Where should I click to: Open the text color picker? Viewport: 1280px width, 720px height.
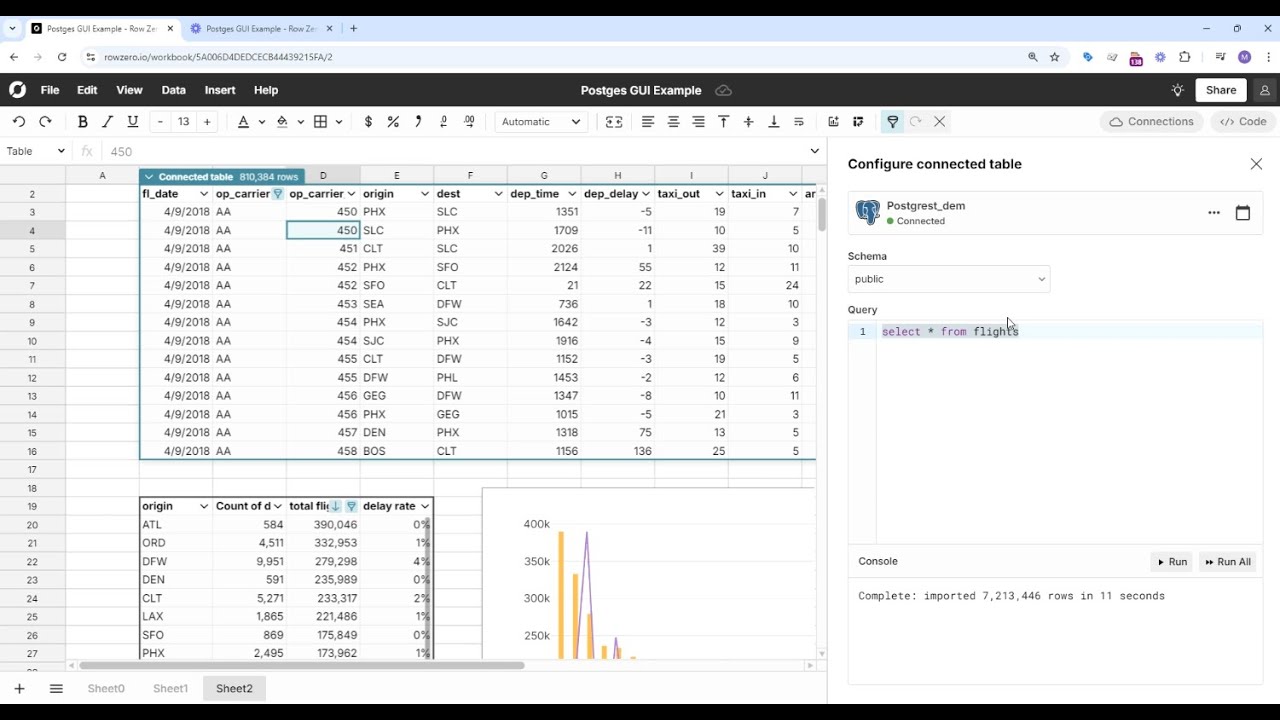pos(243,122)
